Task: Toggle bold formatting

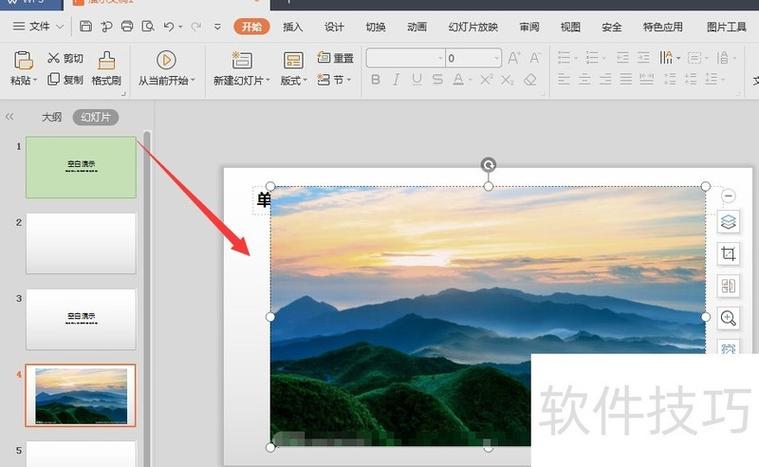Action: click(x=375, y=79)
